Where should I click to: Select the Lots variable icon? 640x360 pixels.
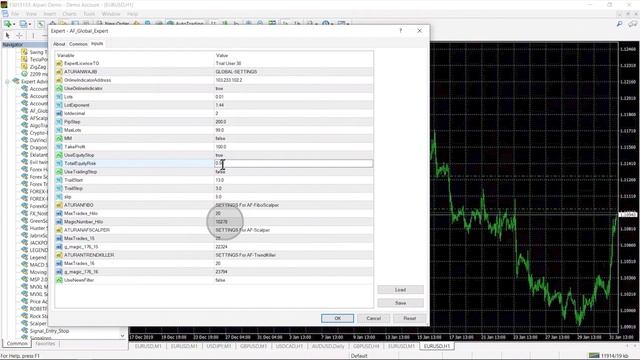tap(59, 97)
